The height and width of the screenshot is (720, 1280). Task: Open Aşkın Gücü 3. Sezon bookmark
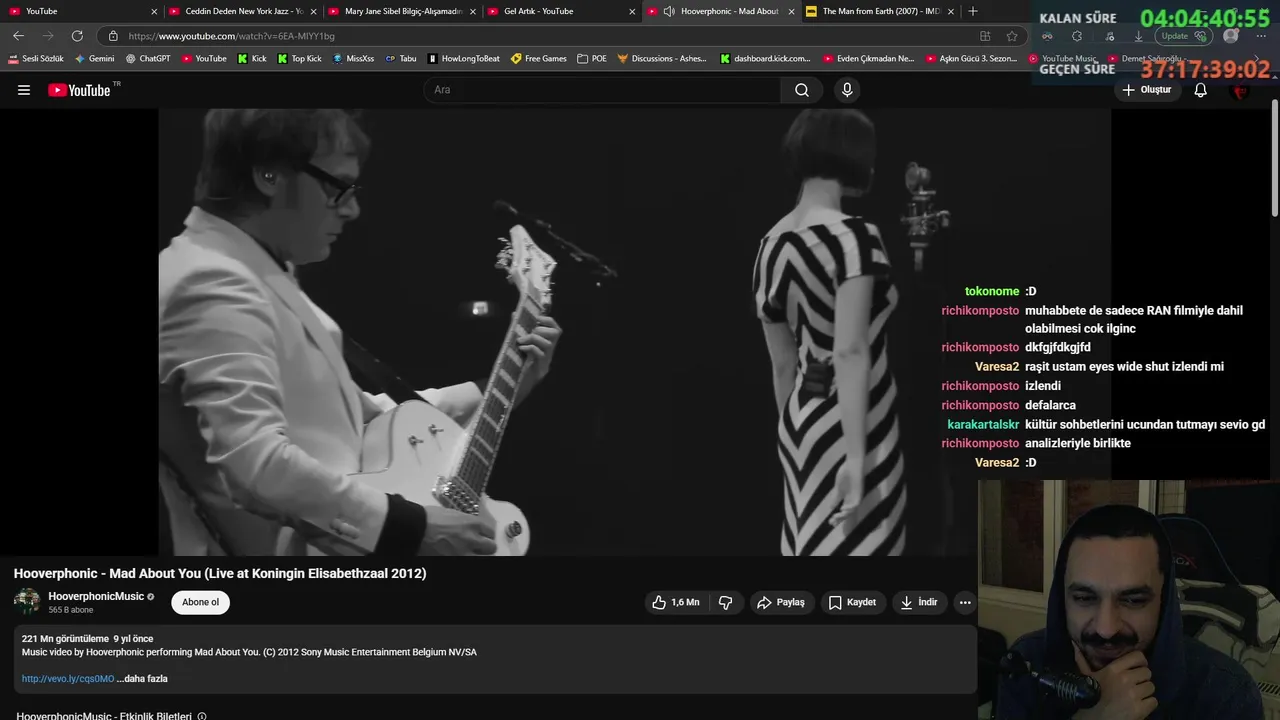(971, 59)
